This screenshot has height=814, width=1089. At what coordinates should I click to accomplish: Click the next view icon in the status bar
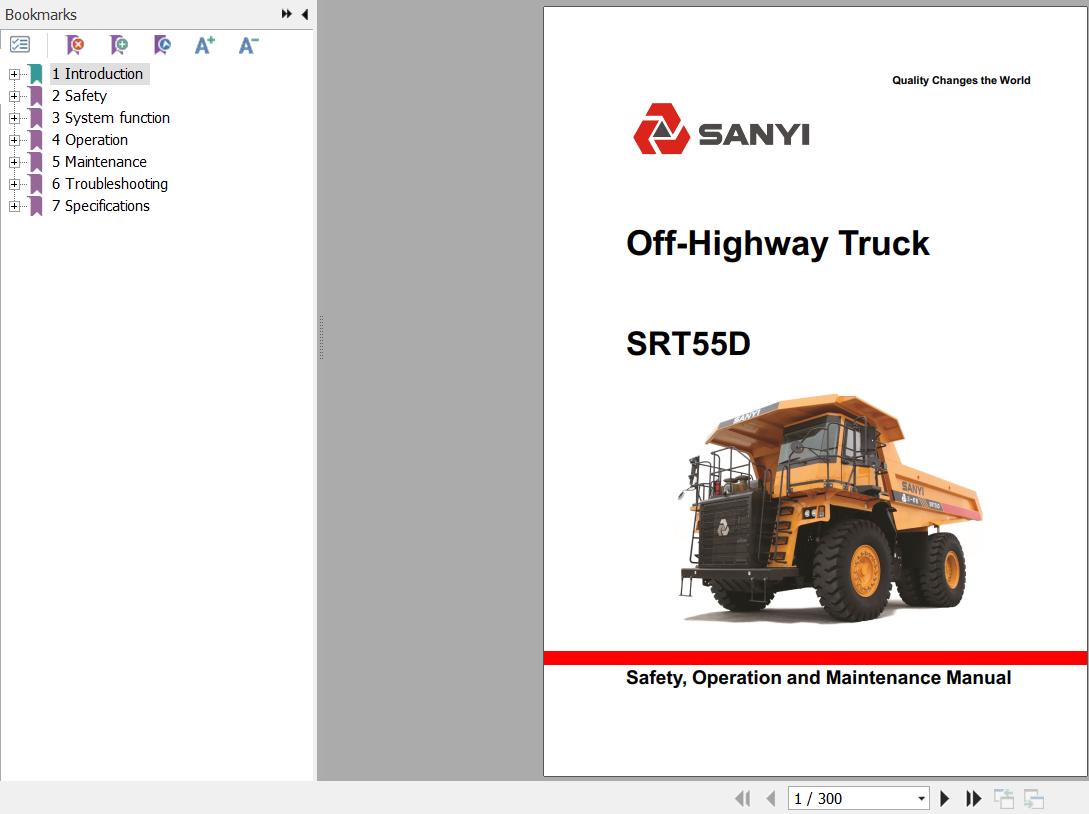click(1034, 799)
